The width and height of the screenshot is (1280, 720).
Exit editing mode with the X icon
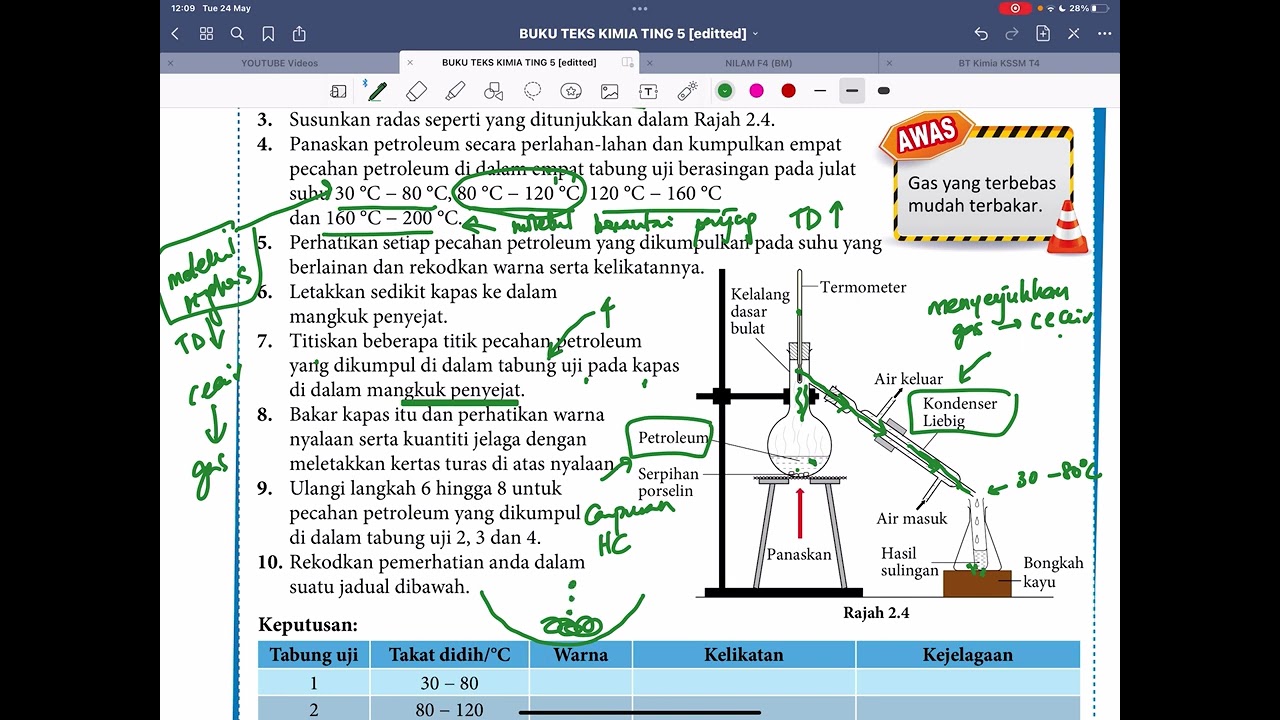coord(1074,34)
